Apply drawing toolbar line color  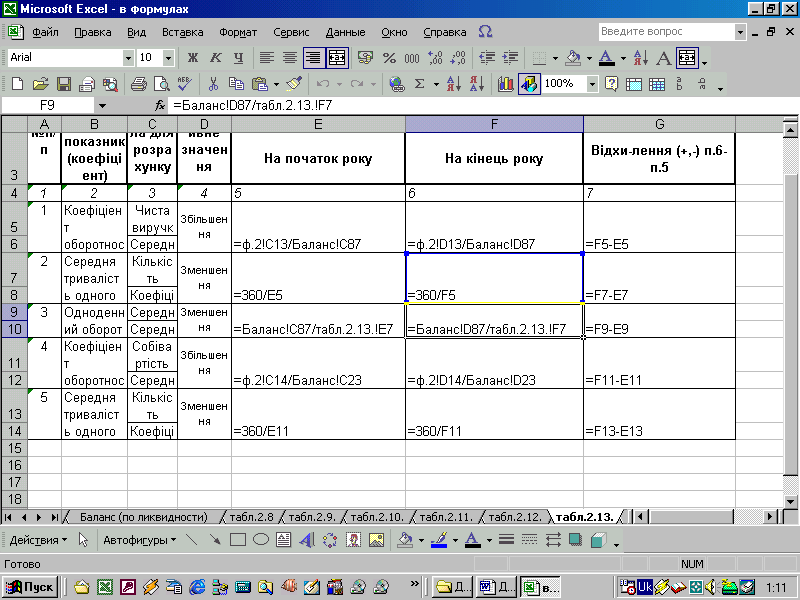click(x=439, y=540)
